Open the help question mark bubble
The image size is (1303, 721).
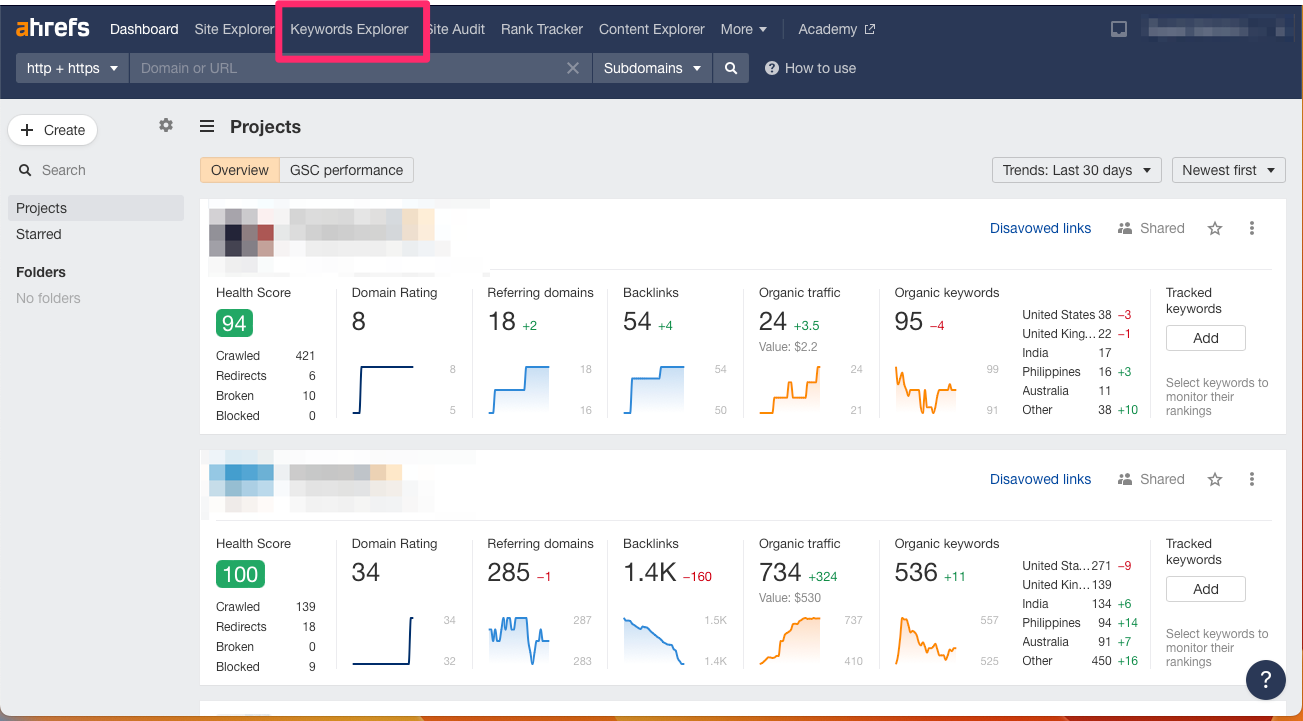click(x=1266, y=680)
